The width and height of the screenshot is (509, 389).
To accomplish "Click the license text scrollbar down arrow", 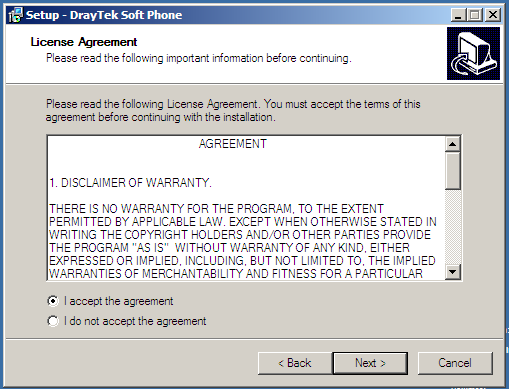I will click(453, 272).
